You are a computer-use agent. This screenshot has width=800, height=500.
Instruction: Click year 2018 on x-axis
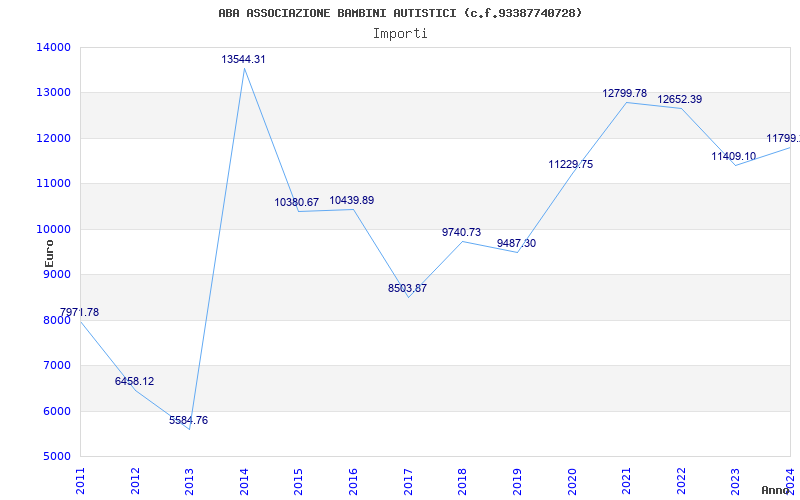[462, 482]
